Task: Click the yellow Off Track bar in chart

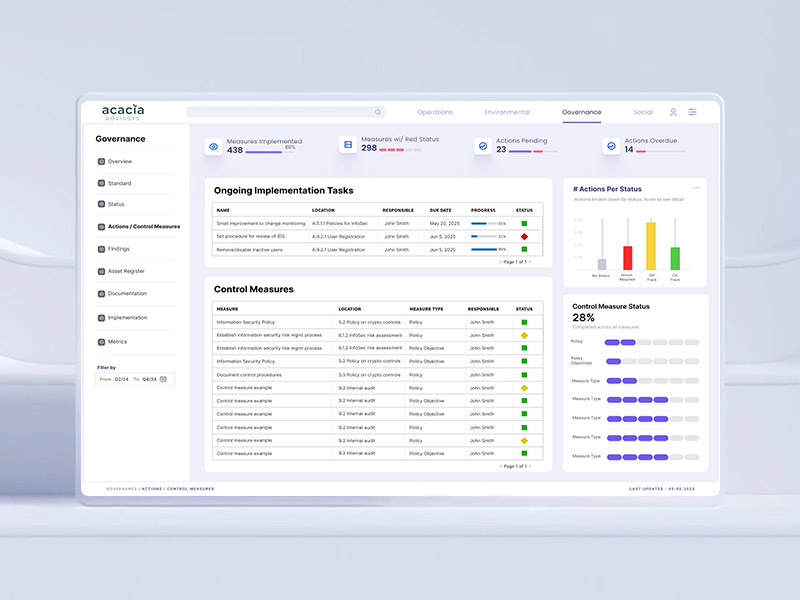Action: [x=651, y=246]
